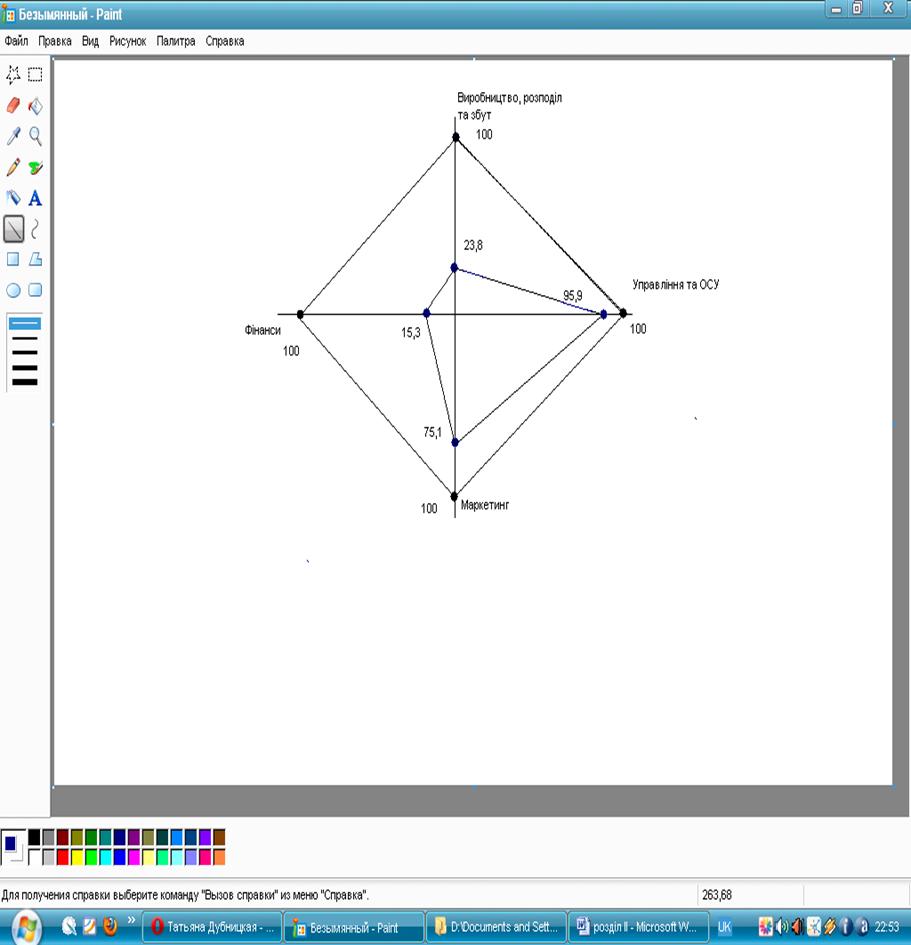Select the Ellipse tool
Viewport: 911px width, 945px height.
coord(13,290)
